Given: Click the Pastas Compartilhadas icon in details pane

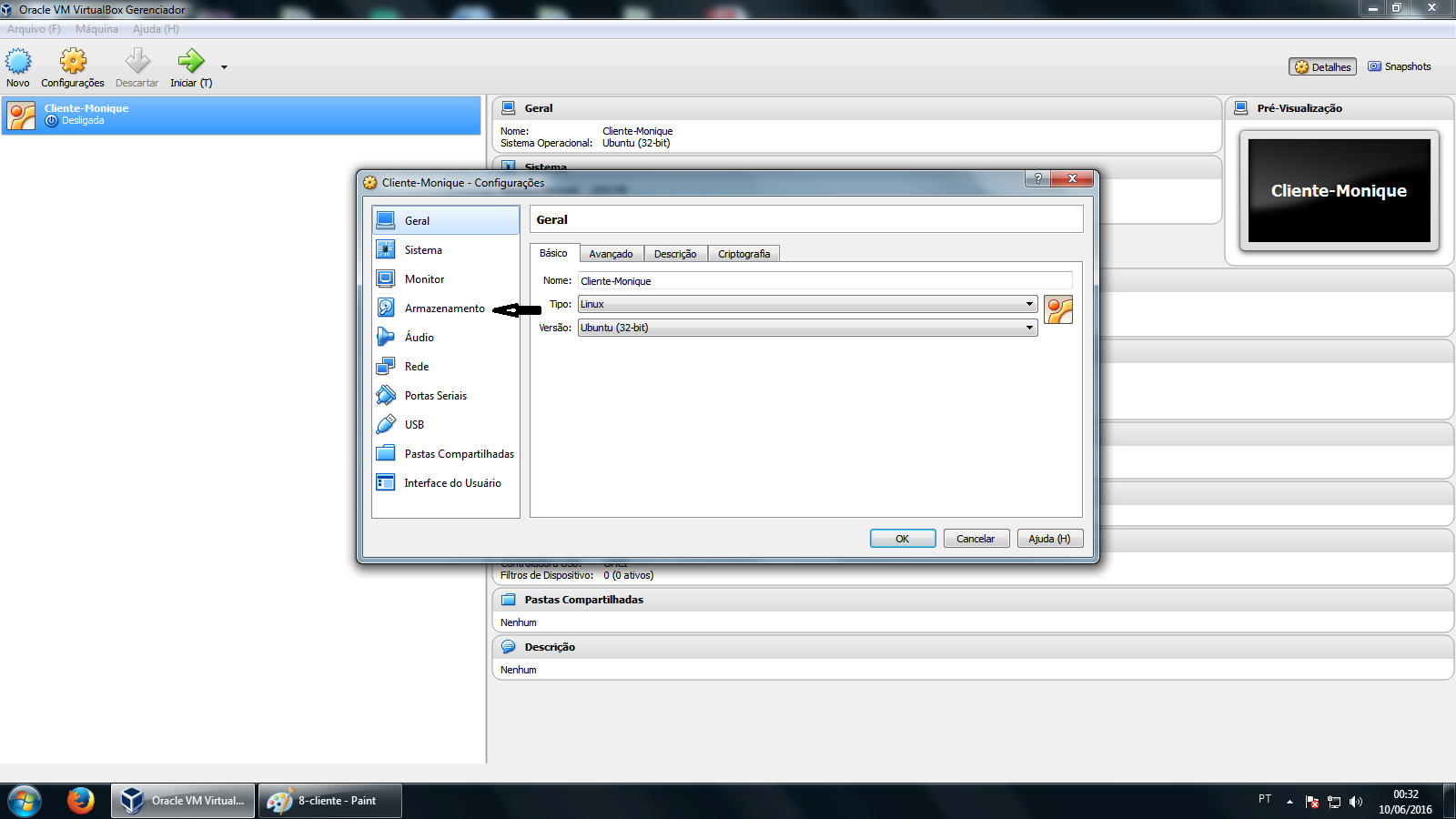Looking at the screenshot, I should [509, 600].
